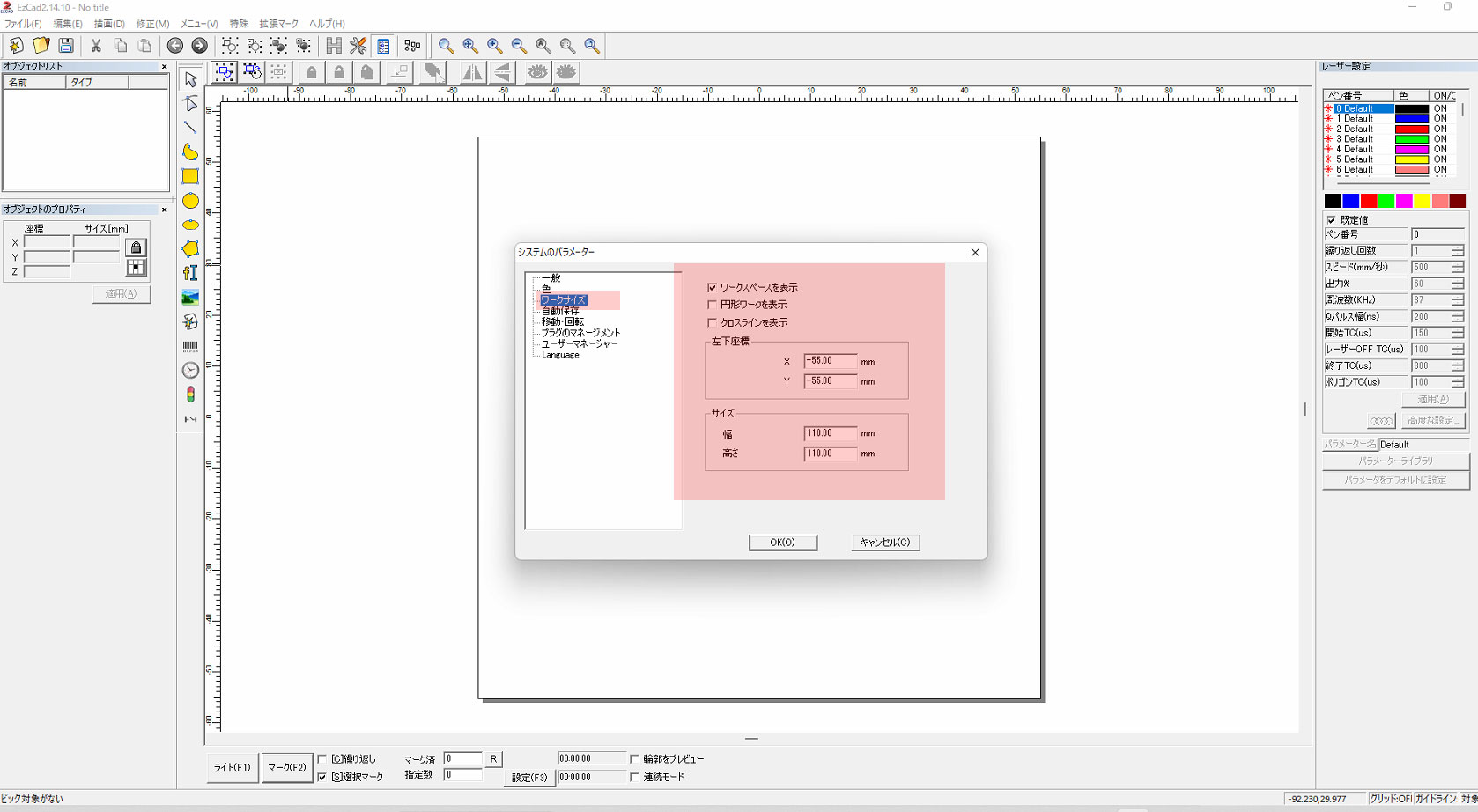
Task: Enable 円形ワークを表示 checkbox
Action: pos(712,305)
